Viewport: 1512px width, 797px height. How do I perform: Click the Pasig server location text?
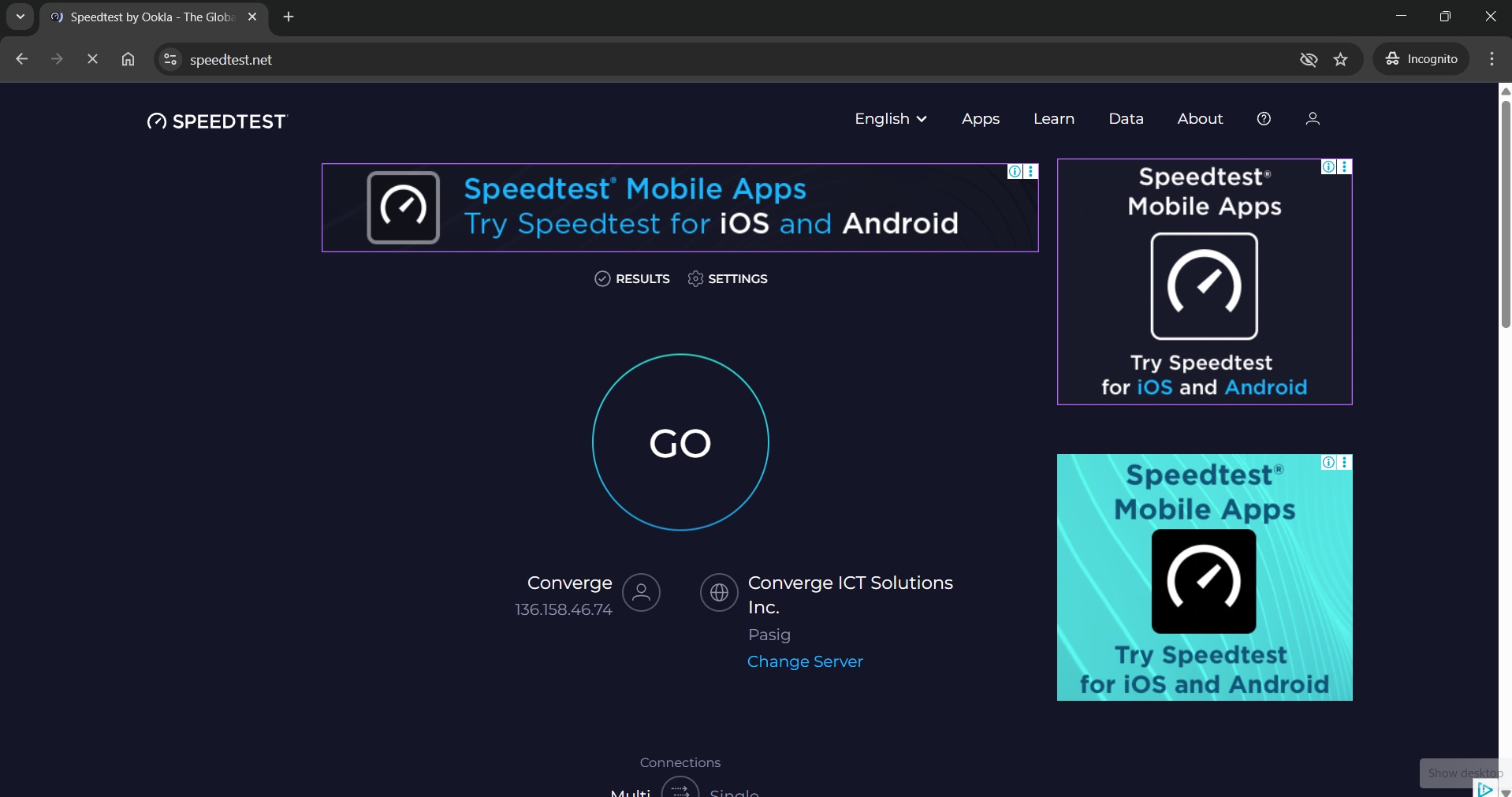click(x=769, y=635)
